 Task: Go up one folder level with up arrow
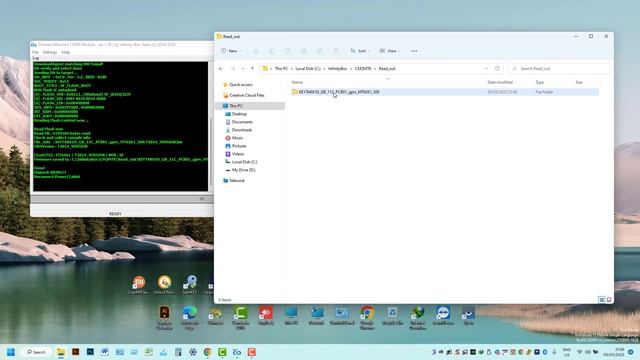[x=252, y=69]
